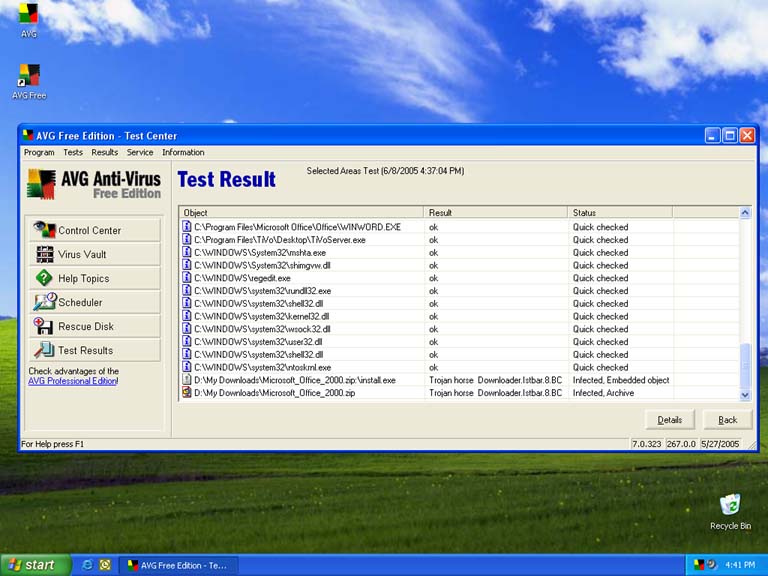Image resolution: width=768 pixels, height=576 pixels.
Task: Open the Tests menu
Action: [x=73, y=153]
